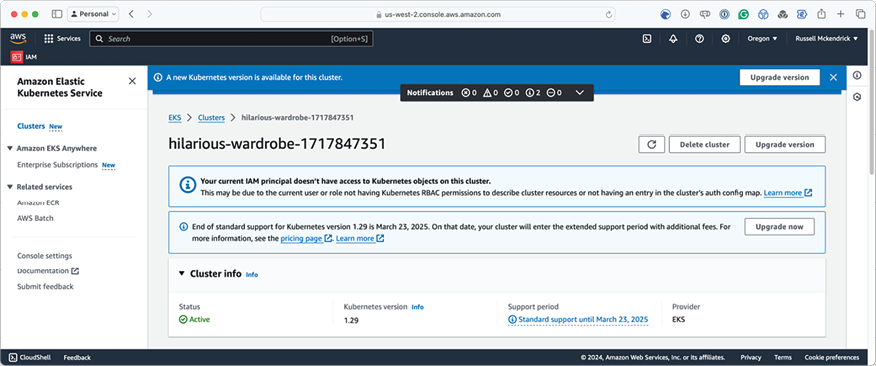Collapse the Related services section
The width and height of the screenshot is (876, 366).
point(10,187)
